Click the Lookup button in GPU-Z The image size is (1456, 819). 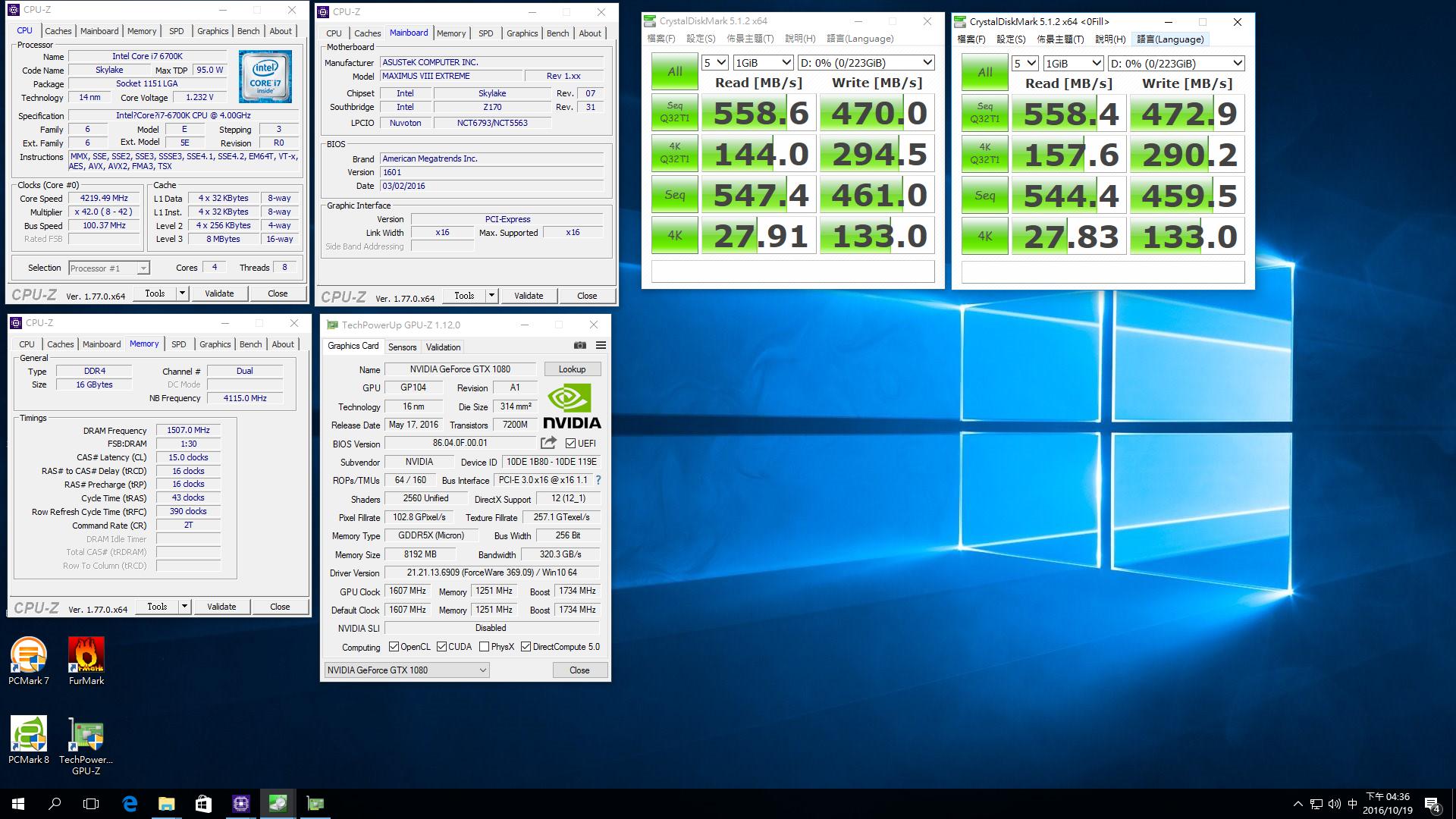[572, 369]
